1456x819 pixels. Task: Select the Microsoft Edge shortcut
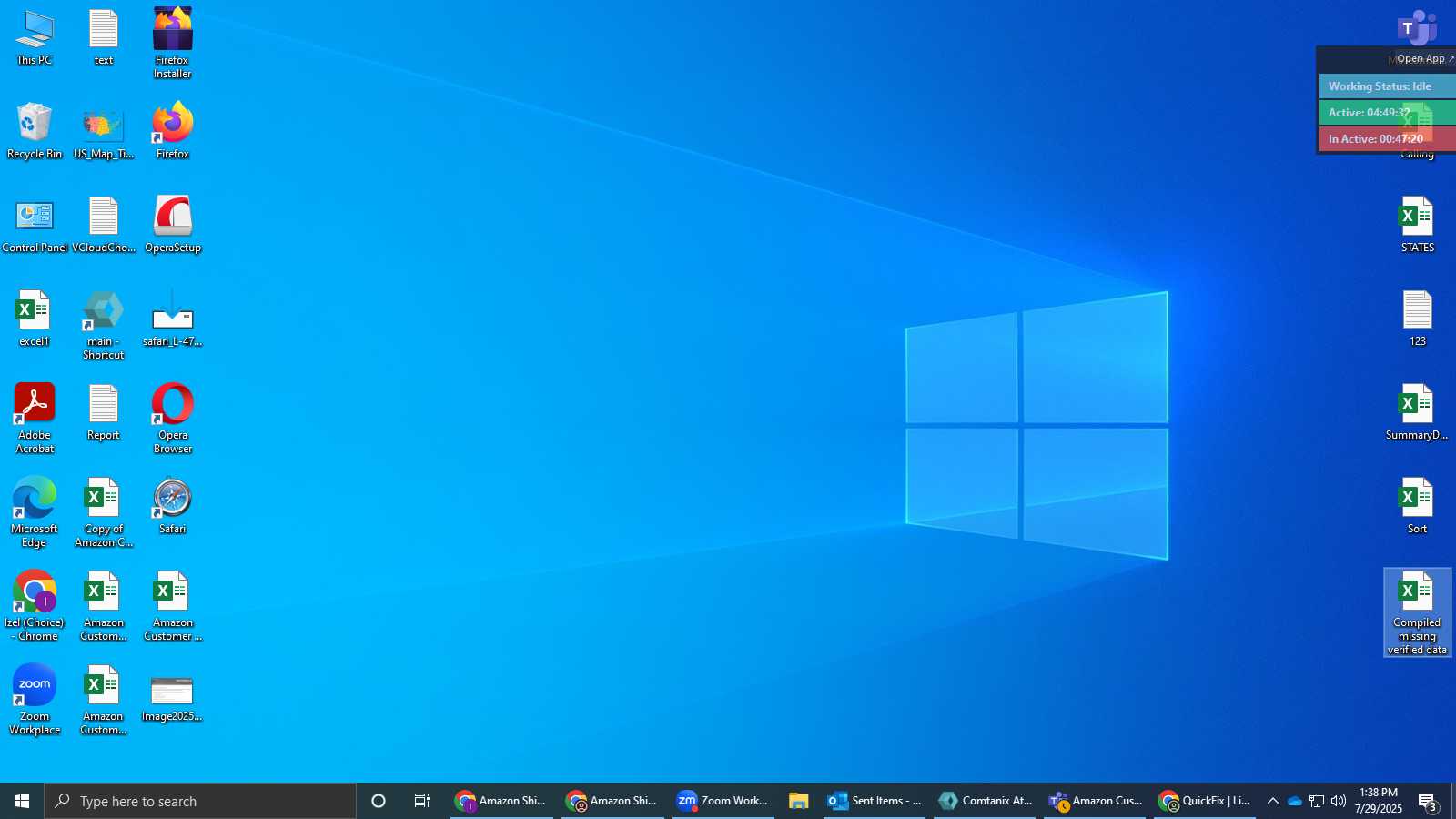[x=35, y=513]
